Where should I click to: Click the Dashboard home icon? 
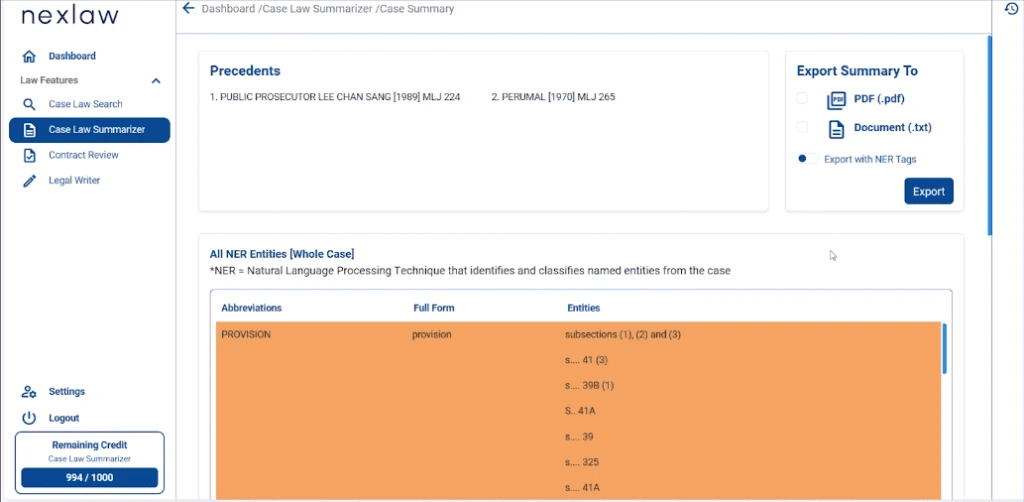[29, 56]
